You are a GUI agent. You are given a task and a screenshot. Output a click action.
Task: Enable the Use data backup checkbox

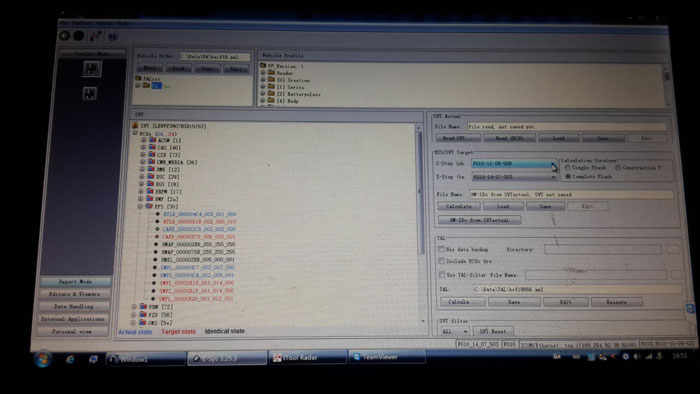(441, 249)
